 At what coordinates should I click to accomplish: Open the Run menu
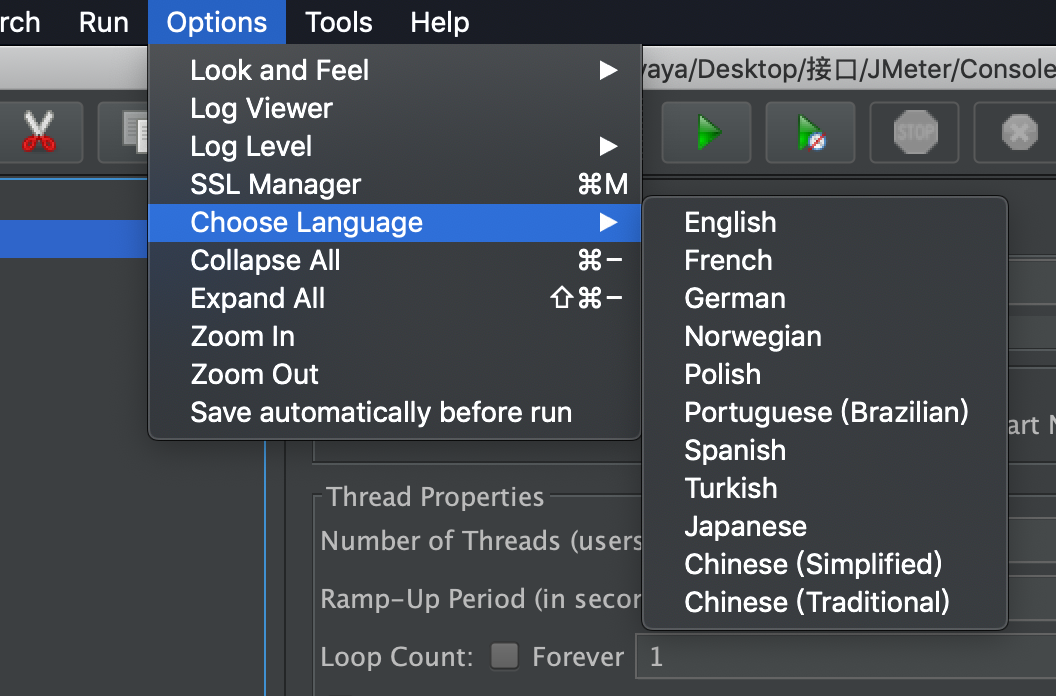point(104,22)
